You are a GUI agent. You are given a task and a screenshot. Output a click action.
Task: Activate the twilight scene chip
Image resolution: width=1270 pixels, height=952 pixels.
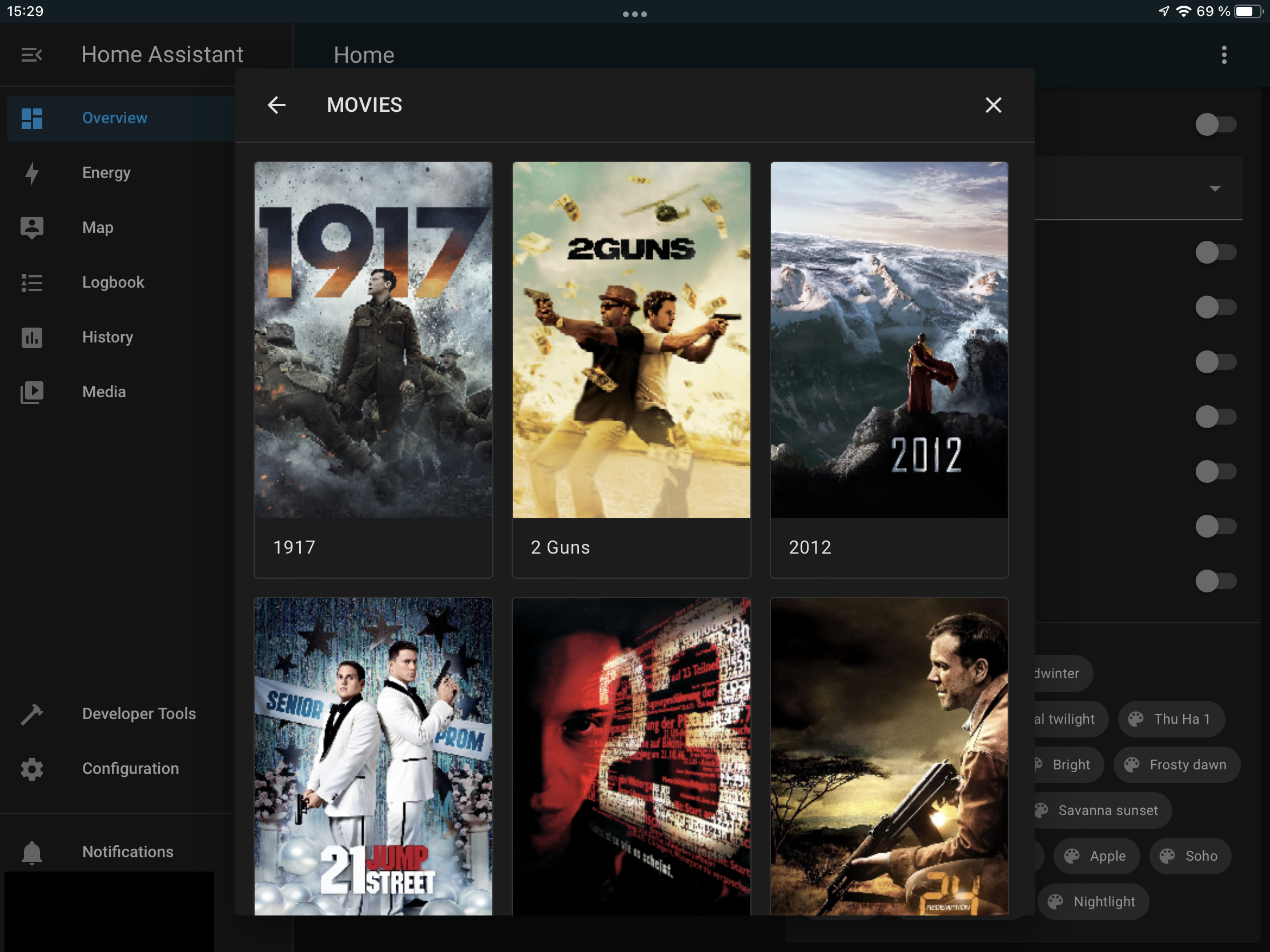(x=1070, y=719)
